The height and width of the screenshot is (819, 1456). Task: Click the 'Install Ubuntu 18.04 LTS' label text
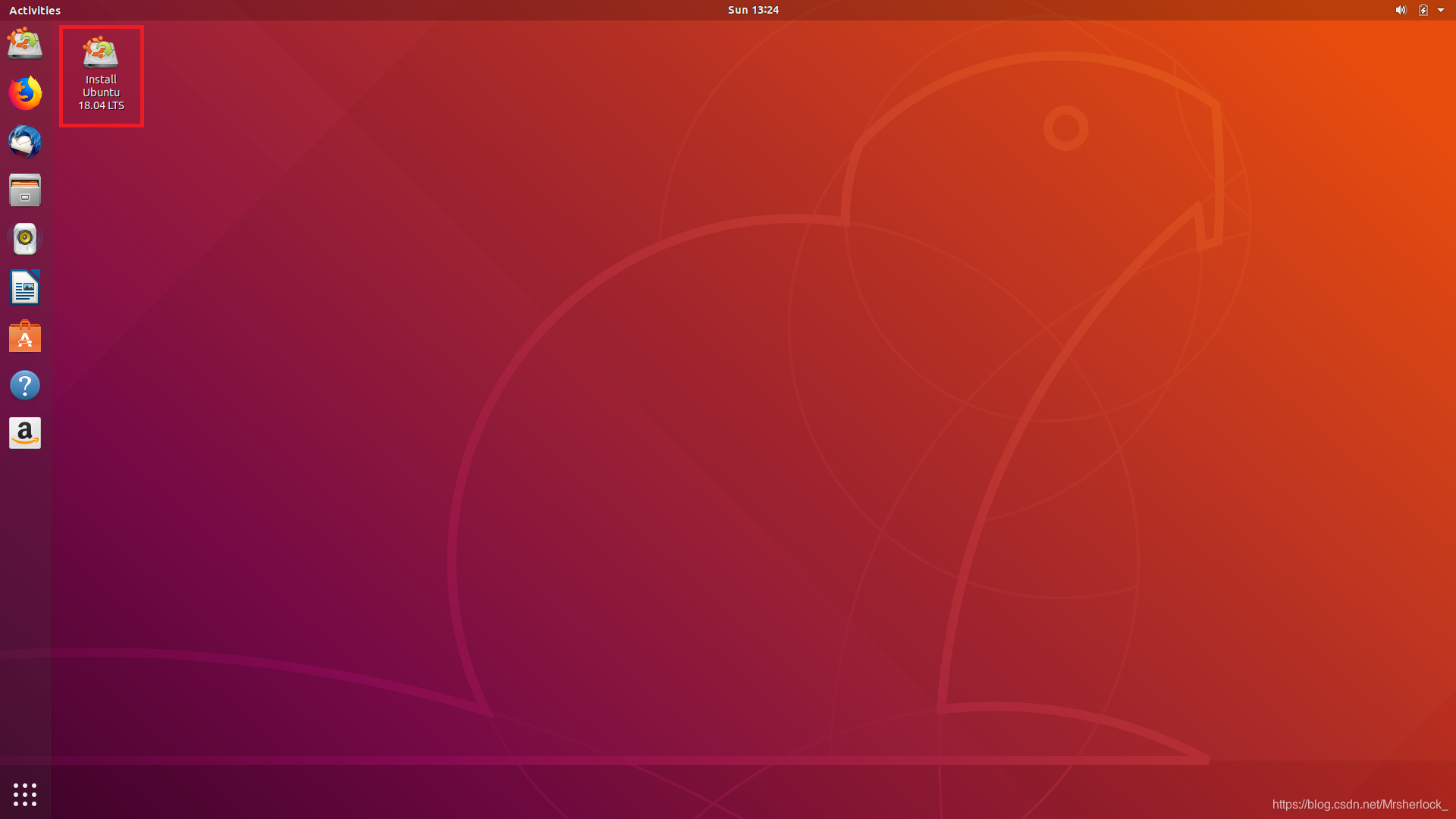pyautogui.click(x=101, y=93)
